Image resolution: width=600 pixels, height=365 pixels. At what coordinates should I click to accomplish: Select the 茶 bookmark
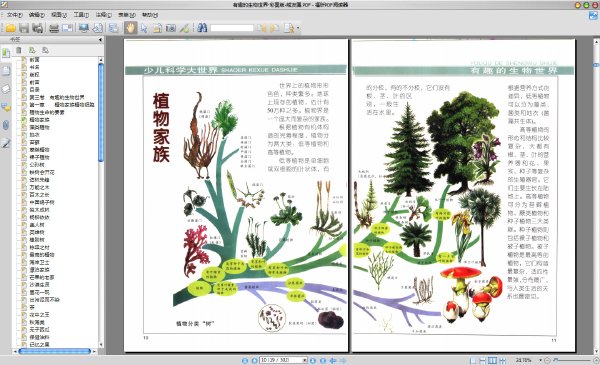[32, 307]
